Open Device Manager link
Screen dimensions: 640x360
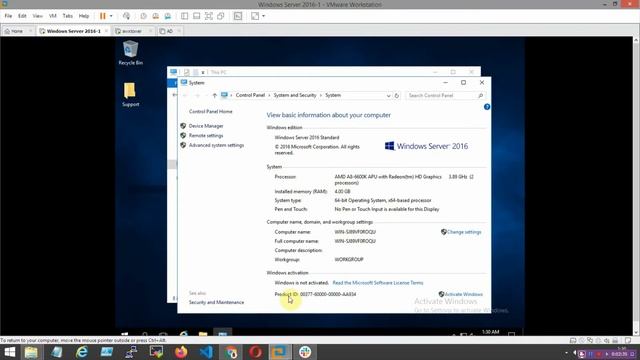[206, 126]
